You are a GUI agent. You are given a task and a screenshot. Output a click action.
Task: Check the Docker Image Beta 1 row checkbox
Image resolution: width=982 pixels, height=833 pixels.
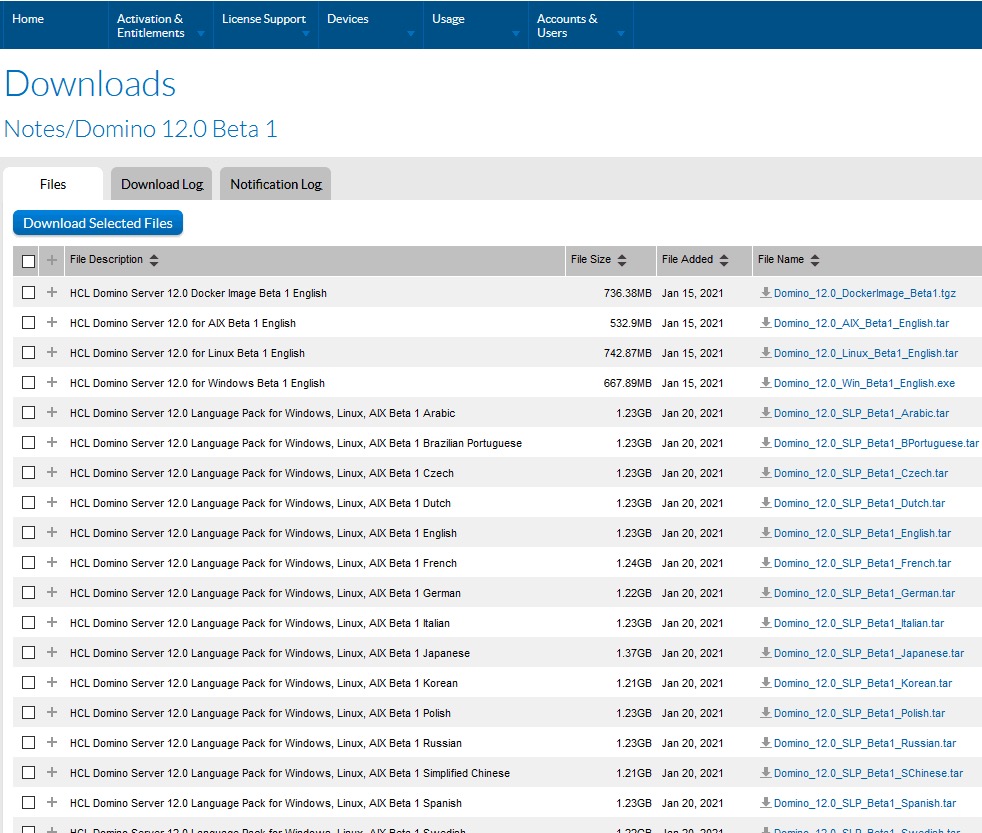(28, 293)
